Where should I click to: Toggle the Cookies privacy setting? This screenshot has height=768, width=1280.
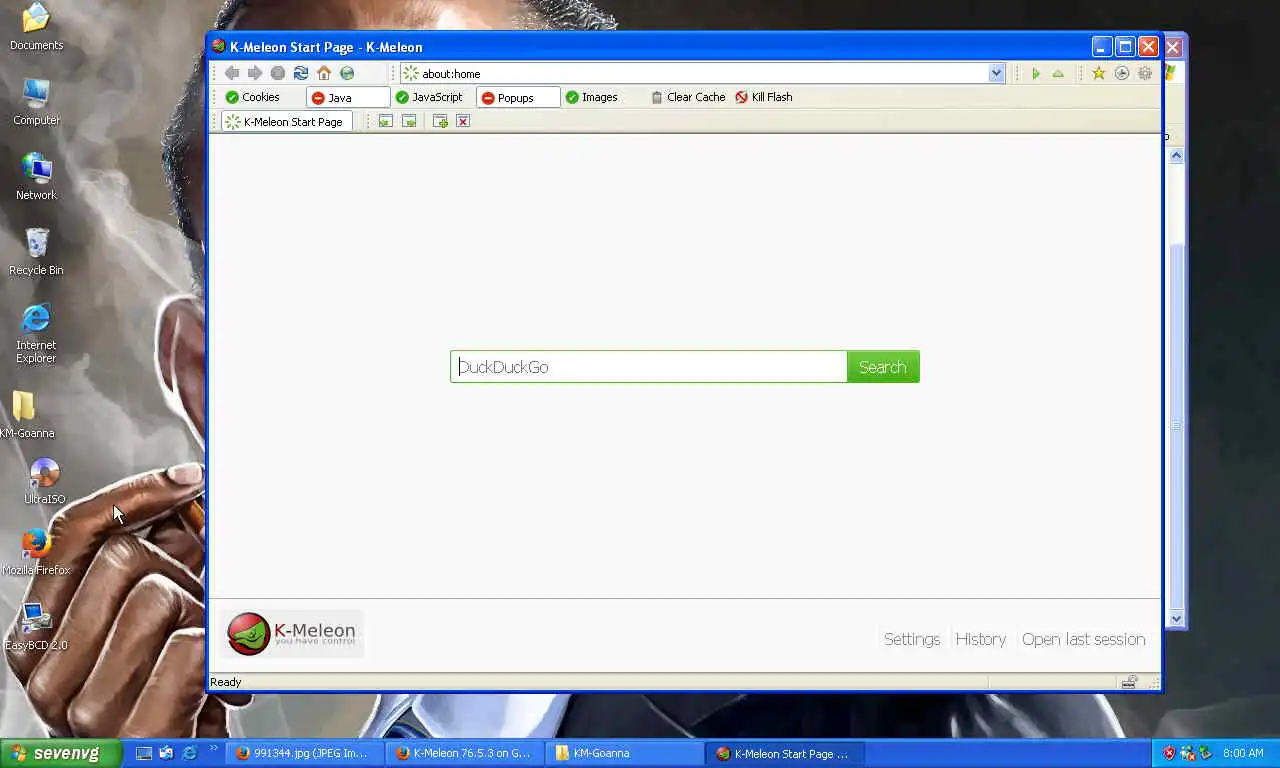[x=252, y=97]
